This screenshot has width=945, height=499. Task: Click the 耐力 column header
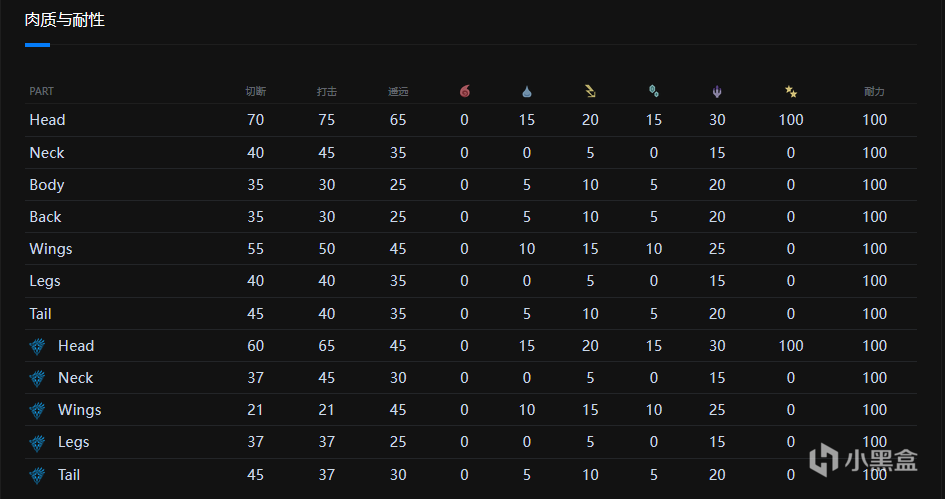[x=874, y=91]
